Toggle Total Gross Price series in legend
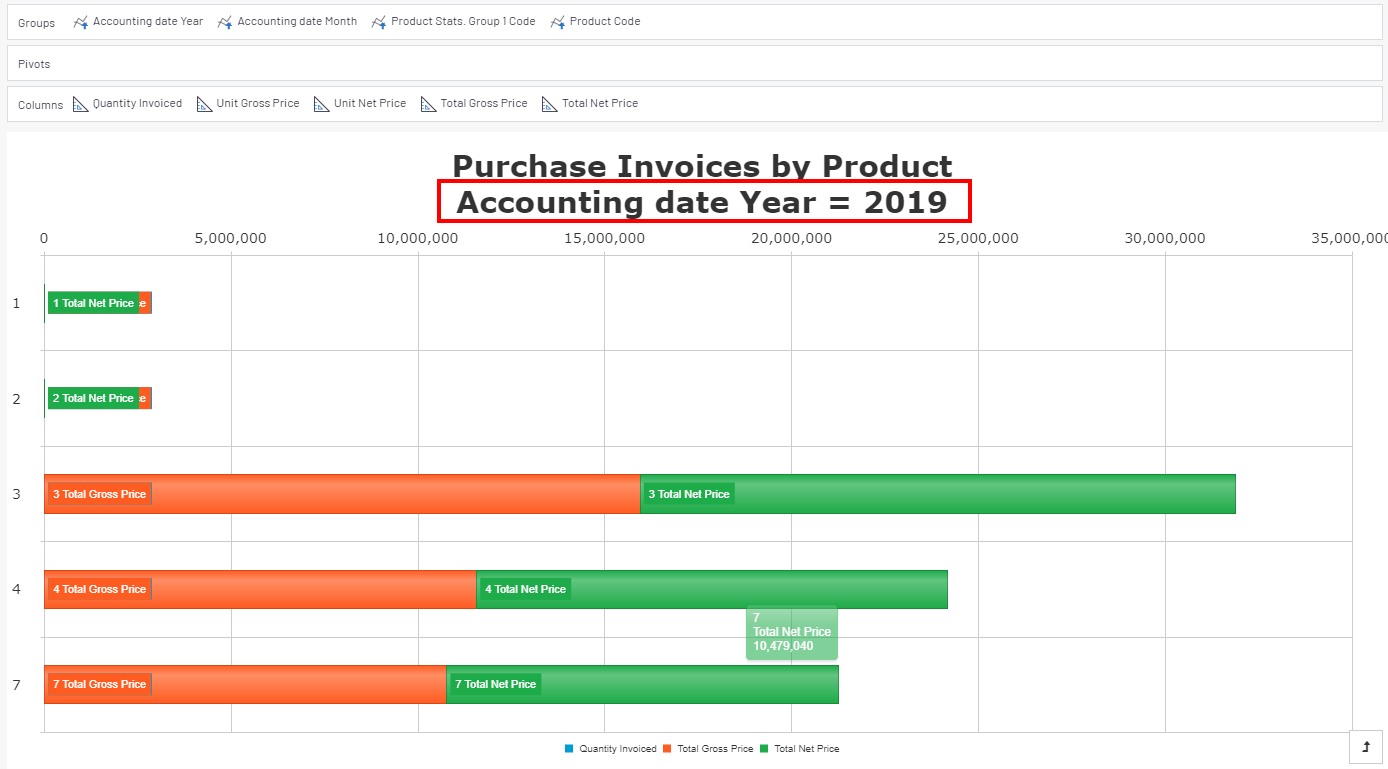1388x769 pixels. click(708, 749)
